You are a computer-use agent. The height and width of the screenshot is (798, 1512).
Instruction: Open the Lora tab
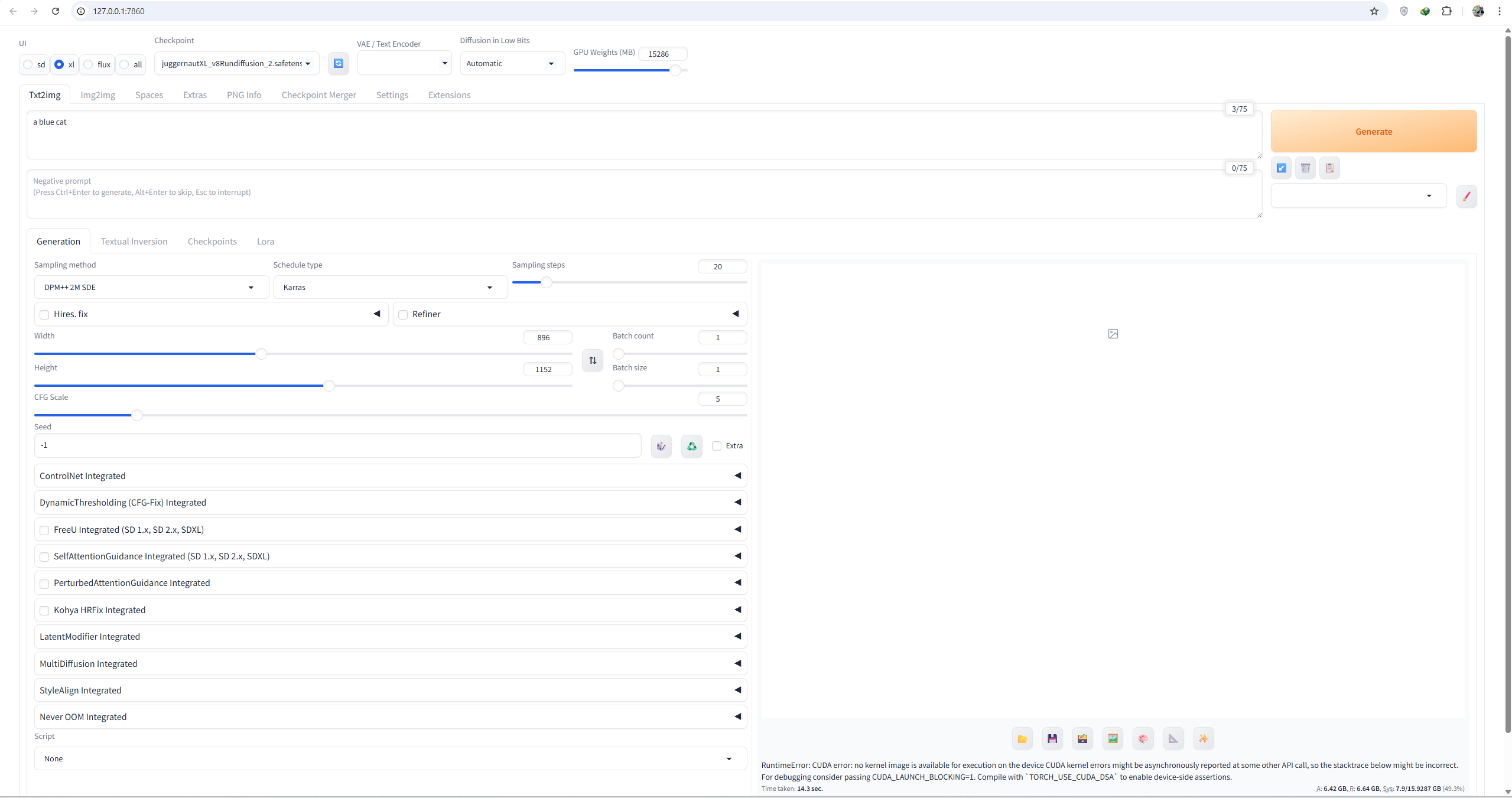pyautogui.click(x=265, y=242)
